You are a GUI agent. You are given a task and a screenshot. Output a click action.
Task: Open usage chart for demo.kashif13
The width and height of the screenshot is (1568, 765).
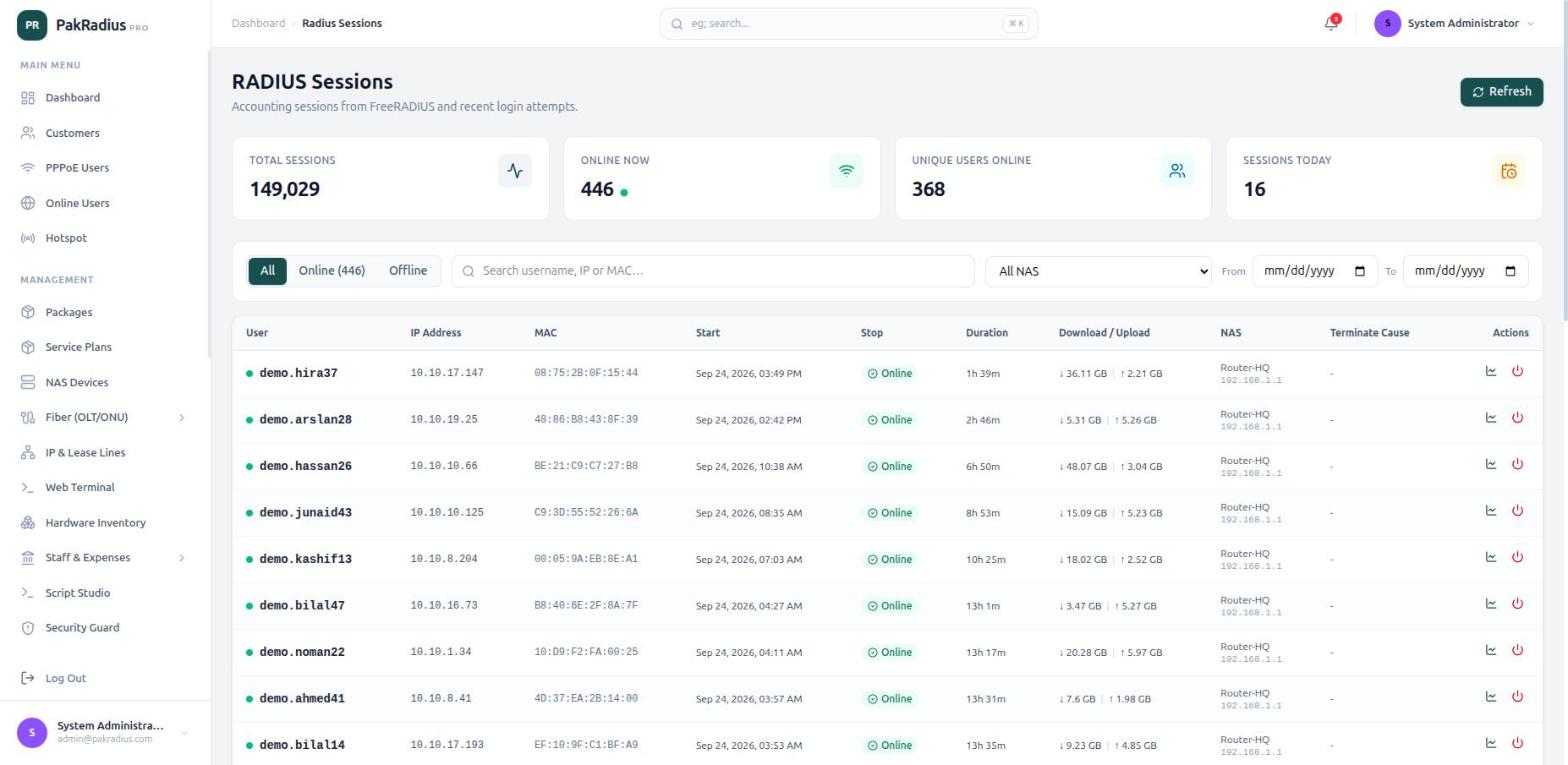pos(1491,557)
